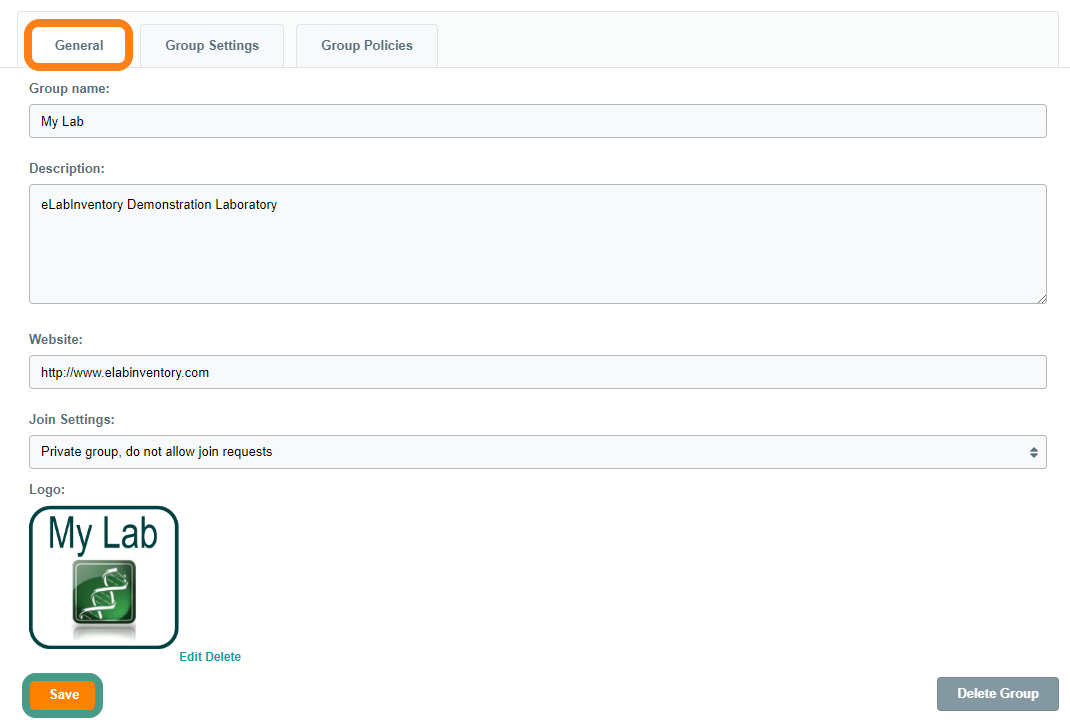Click the "Group name:" label
Screen dimensions: 1070x724
click(x=69, y=89)
